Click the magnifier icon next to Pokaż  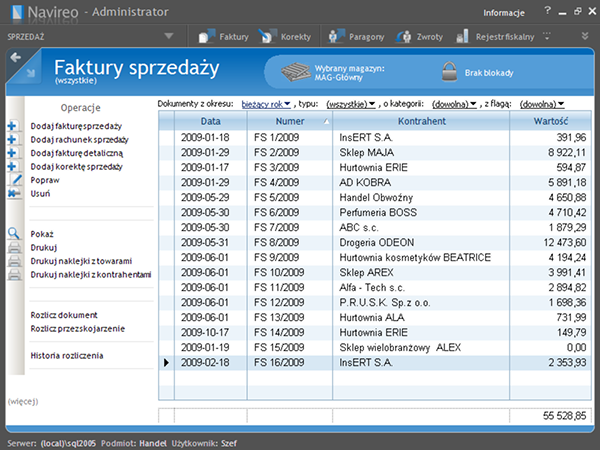click(14, 233)
